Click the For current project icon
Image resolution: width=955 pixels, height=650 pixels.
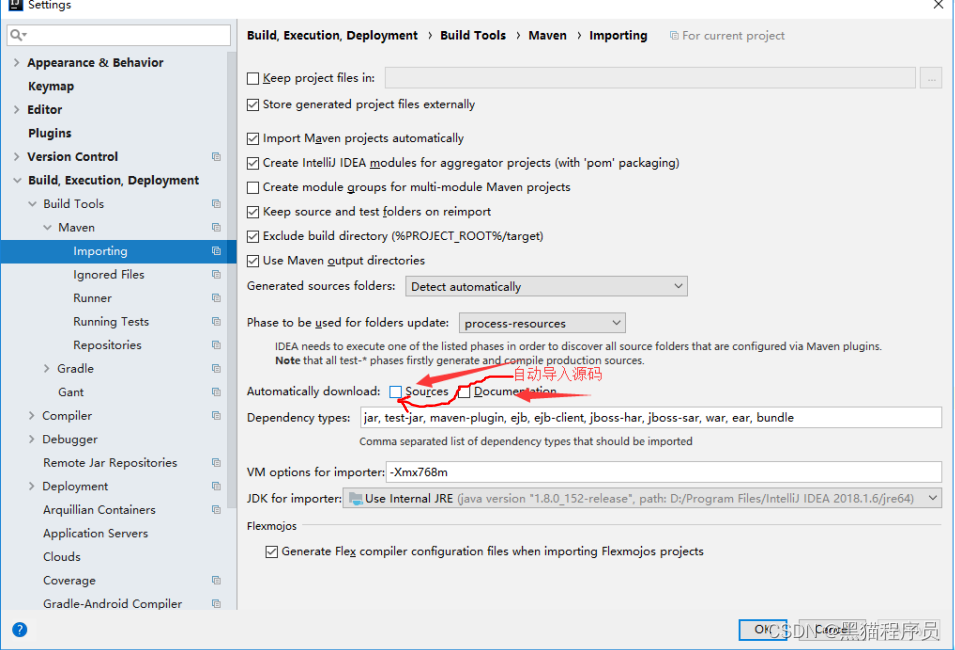click(674, 35)
